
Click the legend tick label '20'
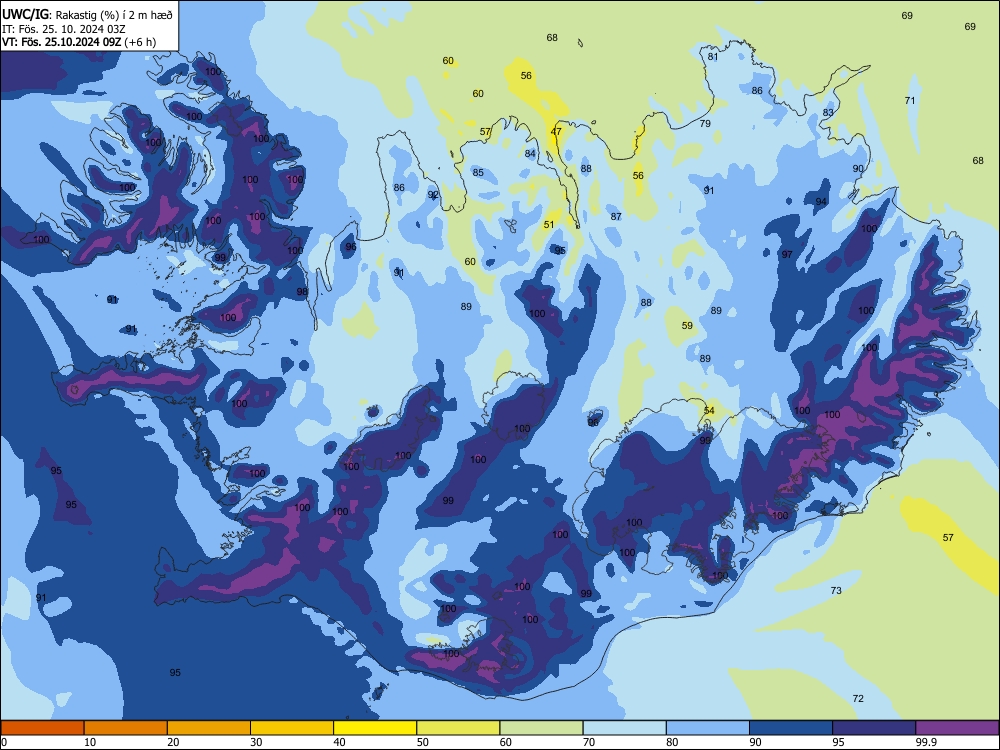[x=173, y=742]
